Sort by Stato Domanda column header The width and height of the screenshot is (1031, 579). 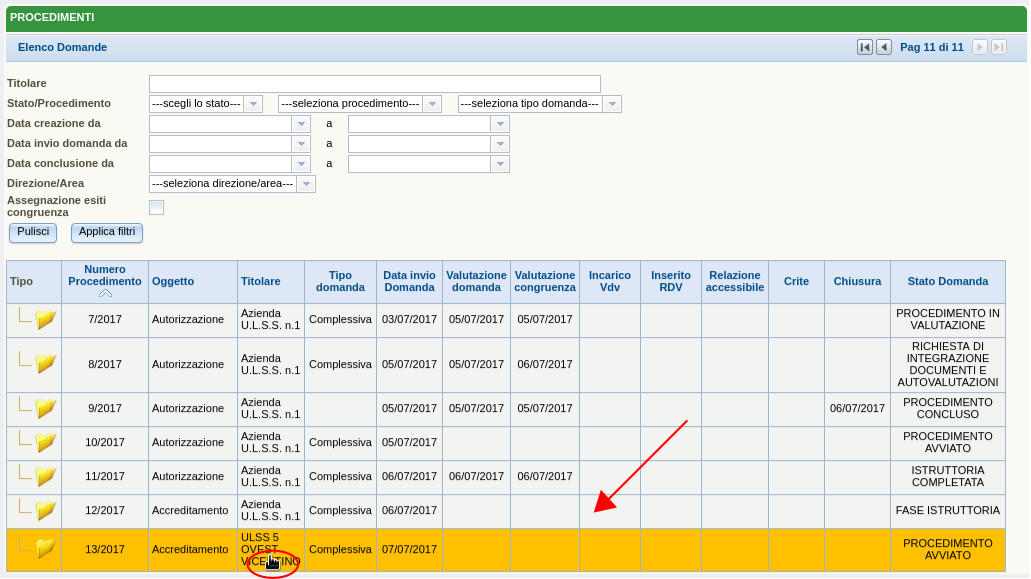[x=947, y=281]
